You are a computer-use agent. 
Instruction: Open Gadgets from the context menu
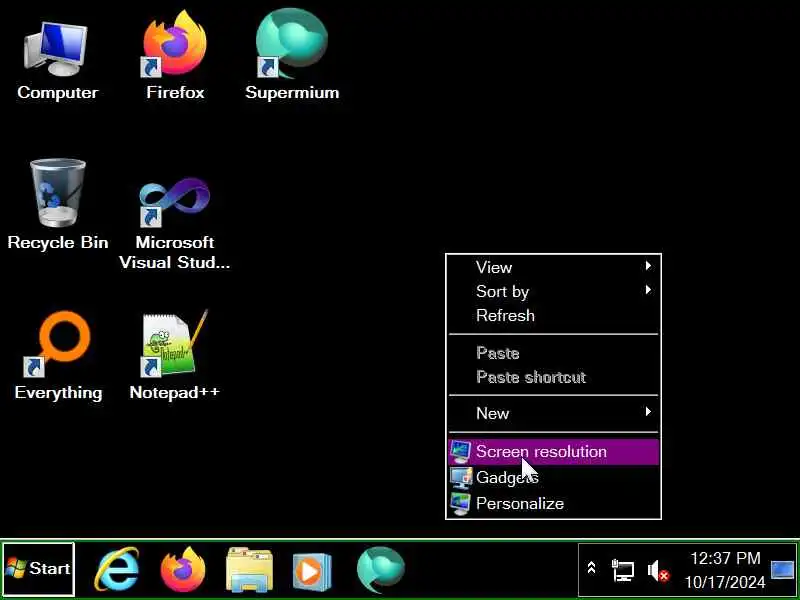(554, 478)
